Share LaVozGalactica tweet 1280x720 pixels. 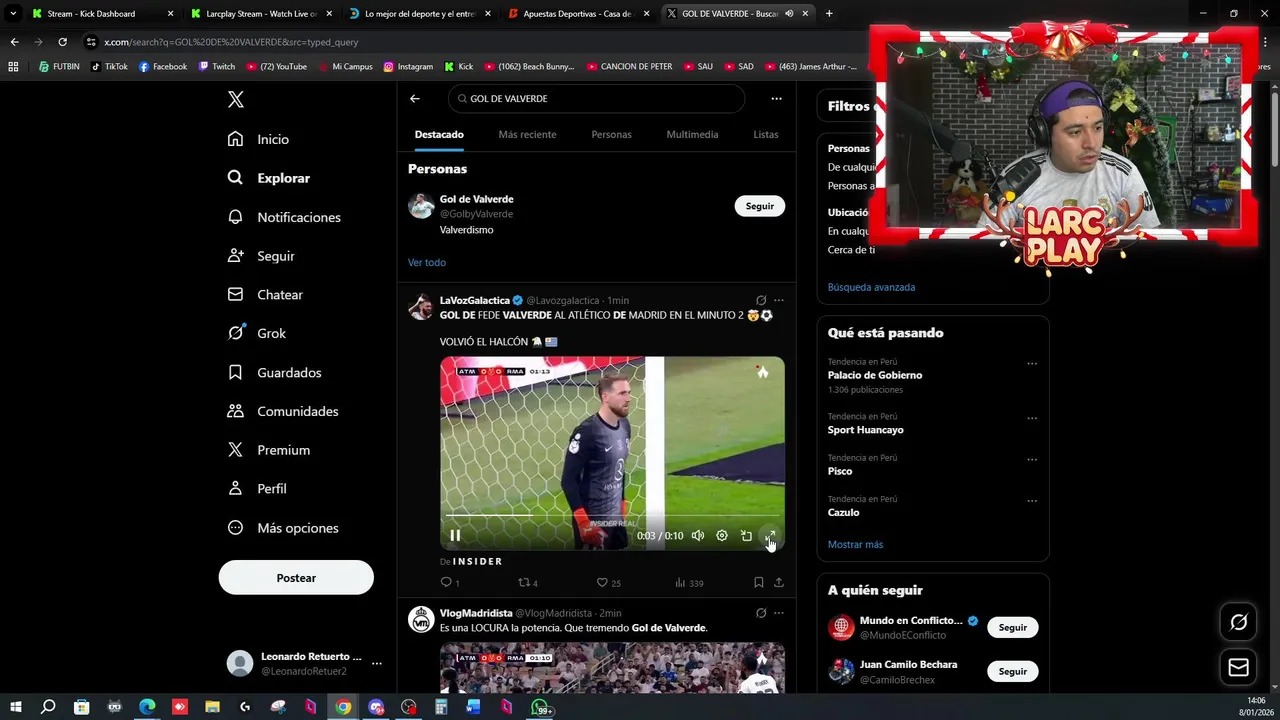click(779, 582)
